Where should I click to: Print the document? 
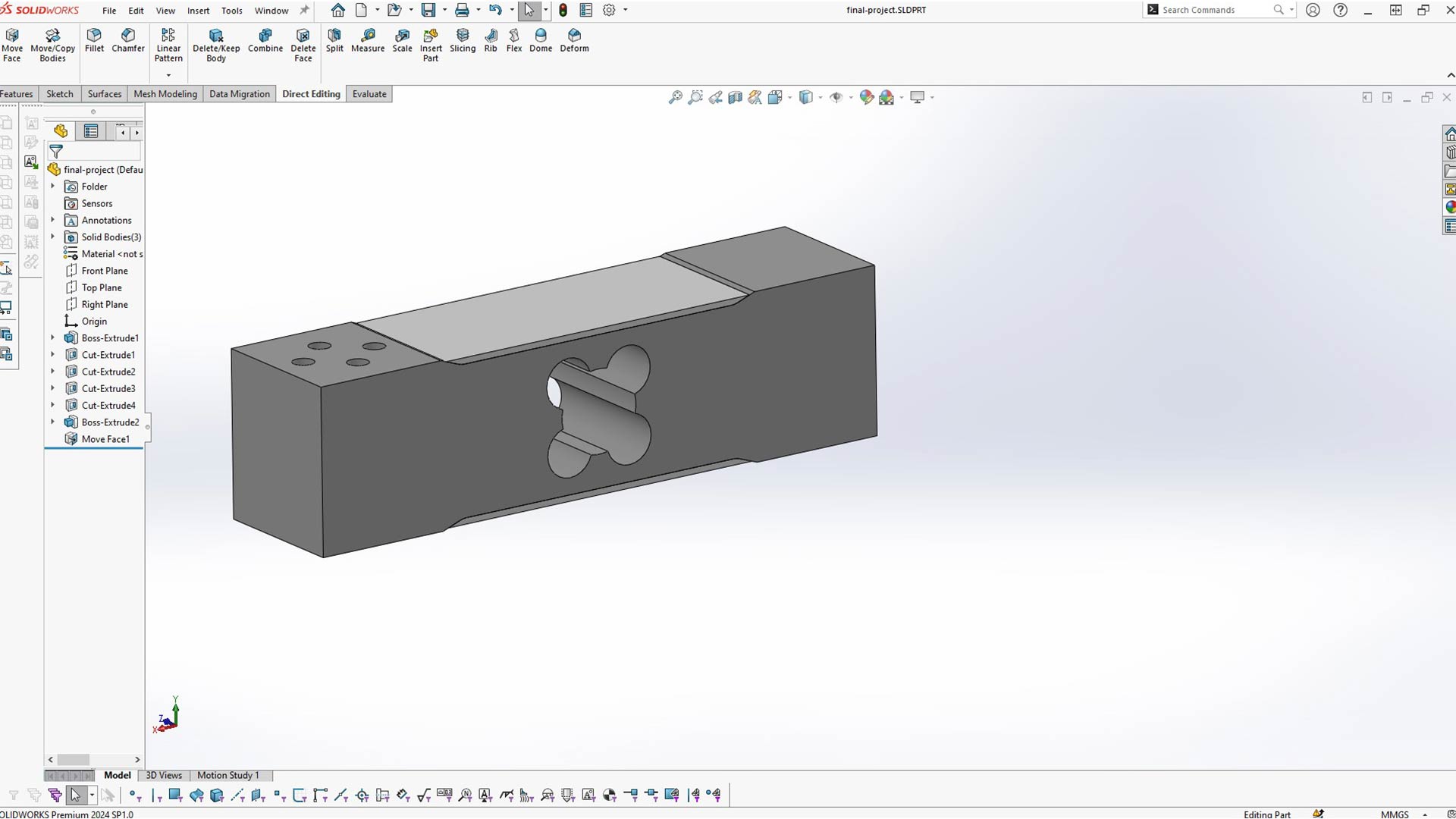(462, 10)
